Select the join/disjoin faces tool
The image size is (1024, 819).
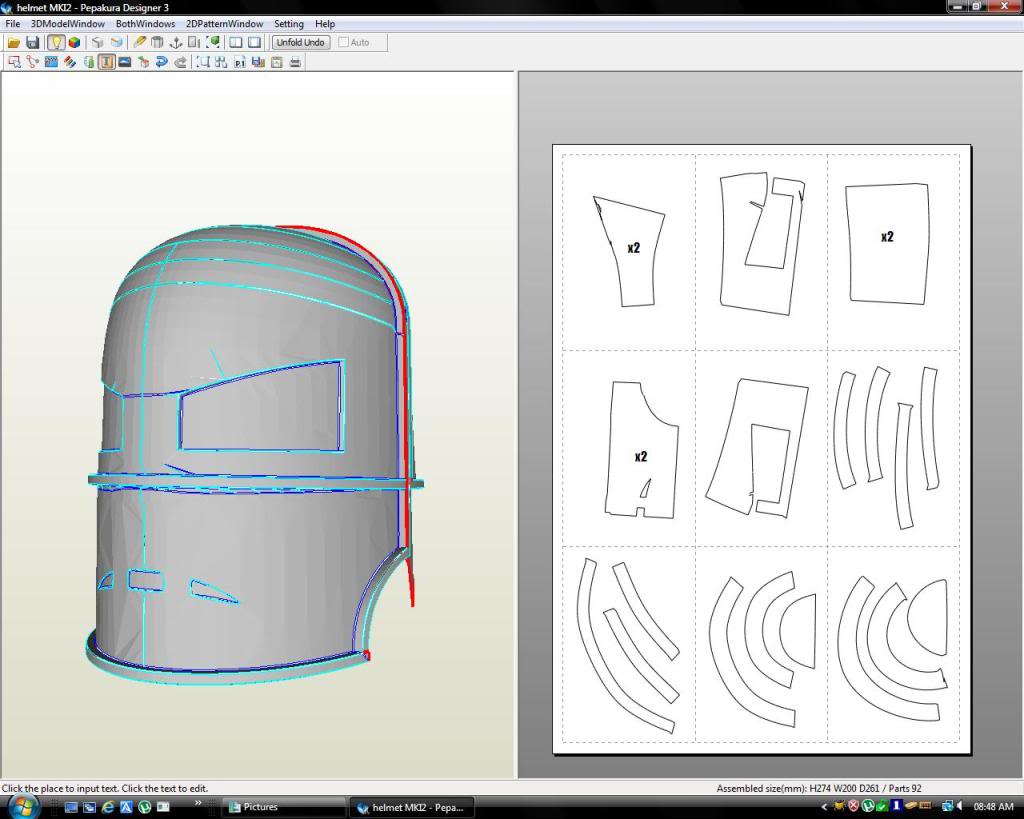pyautogui.click(x=33, y=62)
